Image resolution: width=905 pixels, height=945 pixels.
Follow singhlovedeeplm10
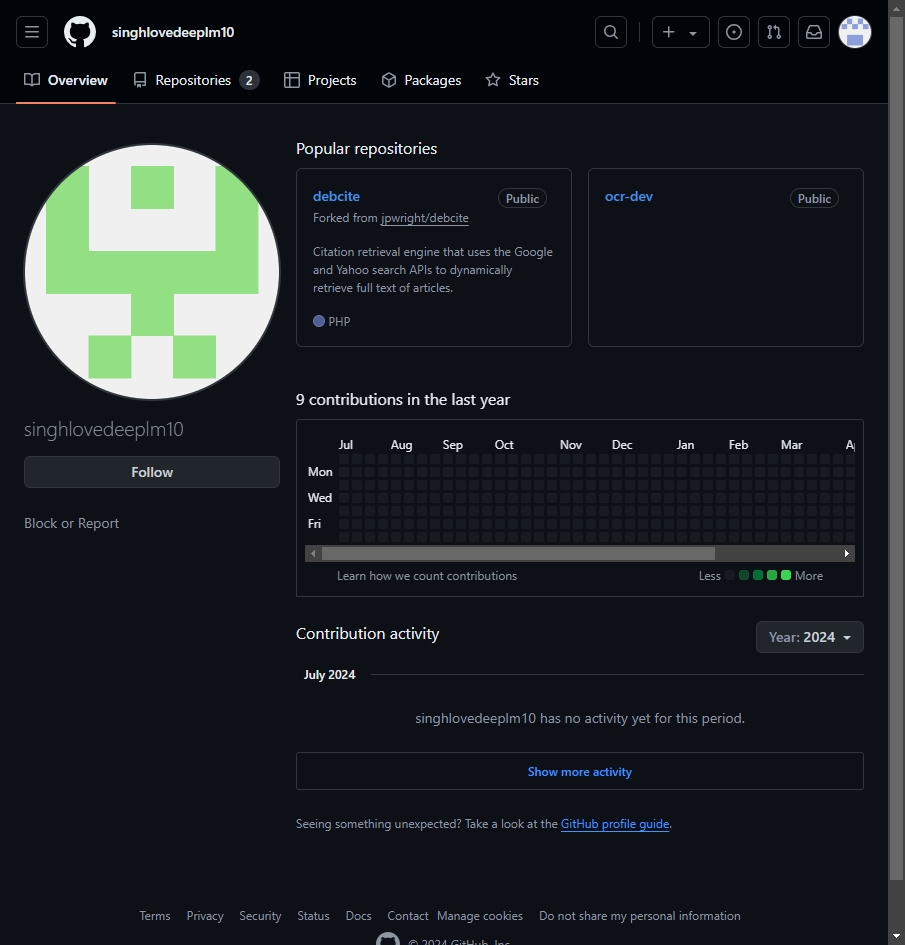click(x=152, y=472)
